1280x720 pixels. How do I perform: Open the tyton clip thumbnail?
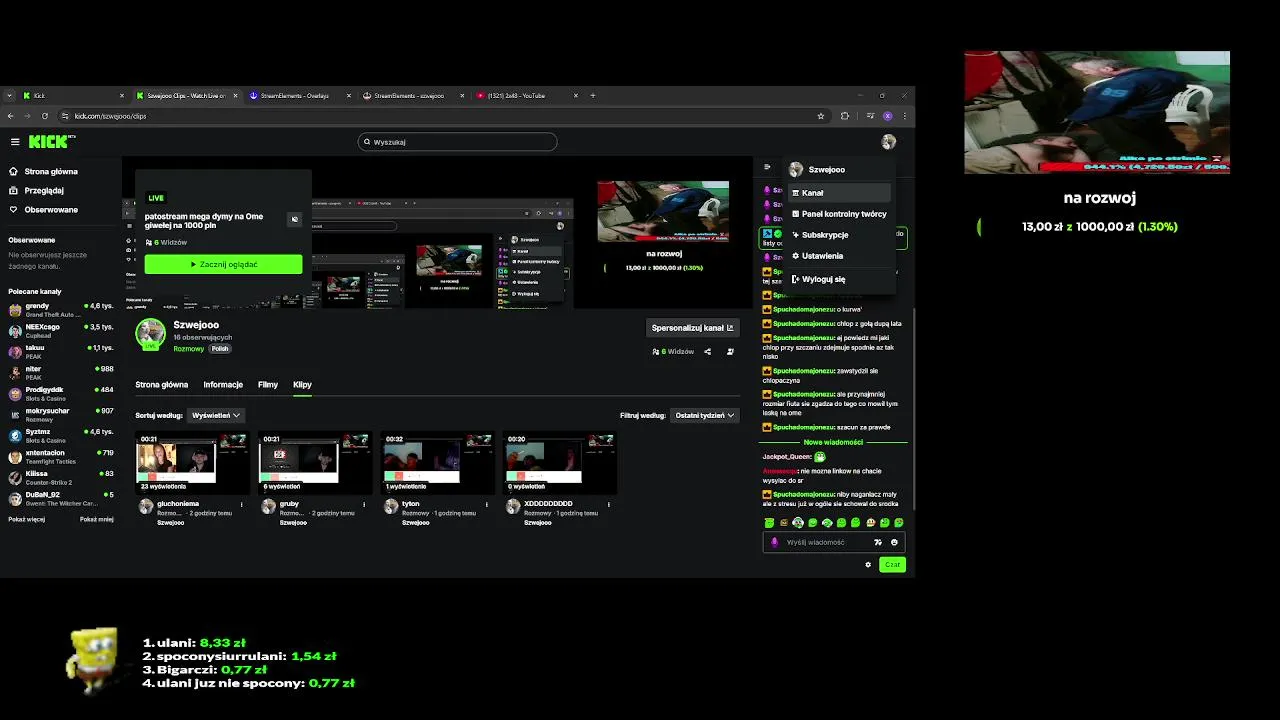click(437, 461)
